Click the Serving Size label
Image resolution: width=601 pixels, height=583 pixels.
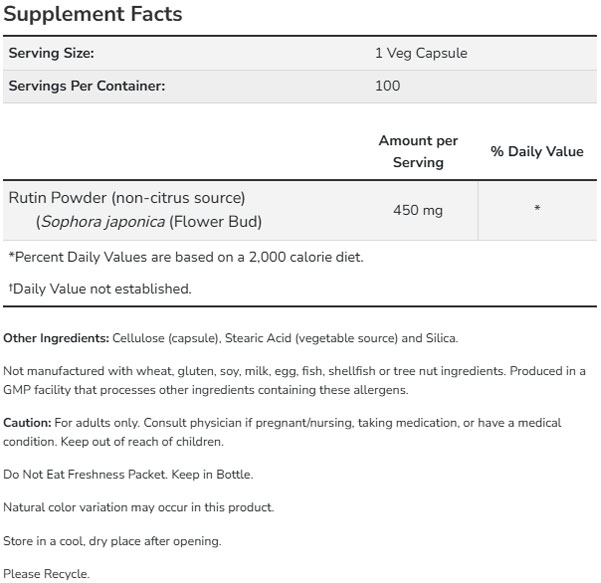pos(51,54)
